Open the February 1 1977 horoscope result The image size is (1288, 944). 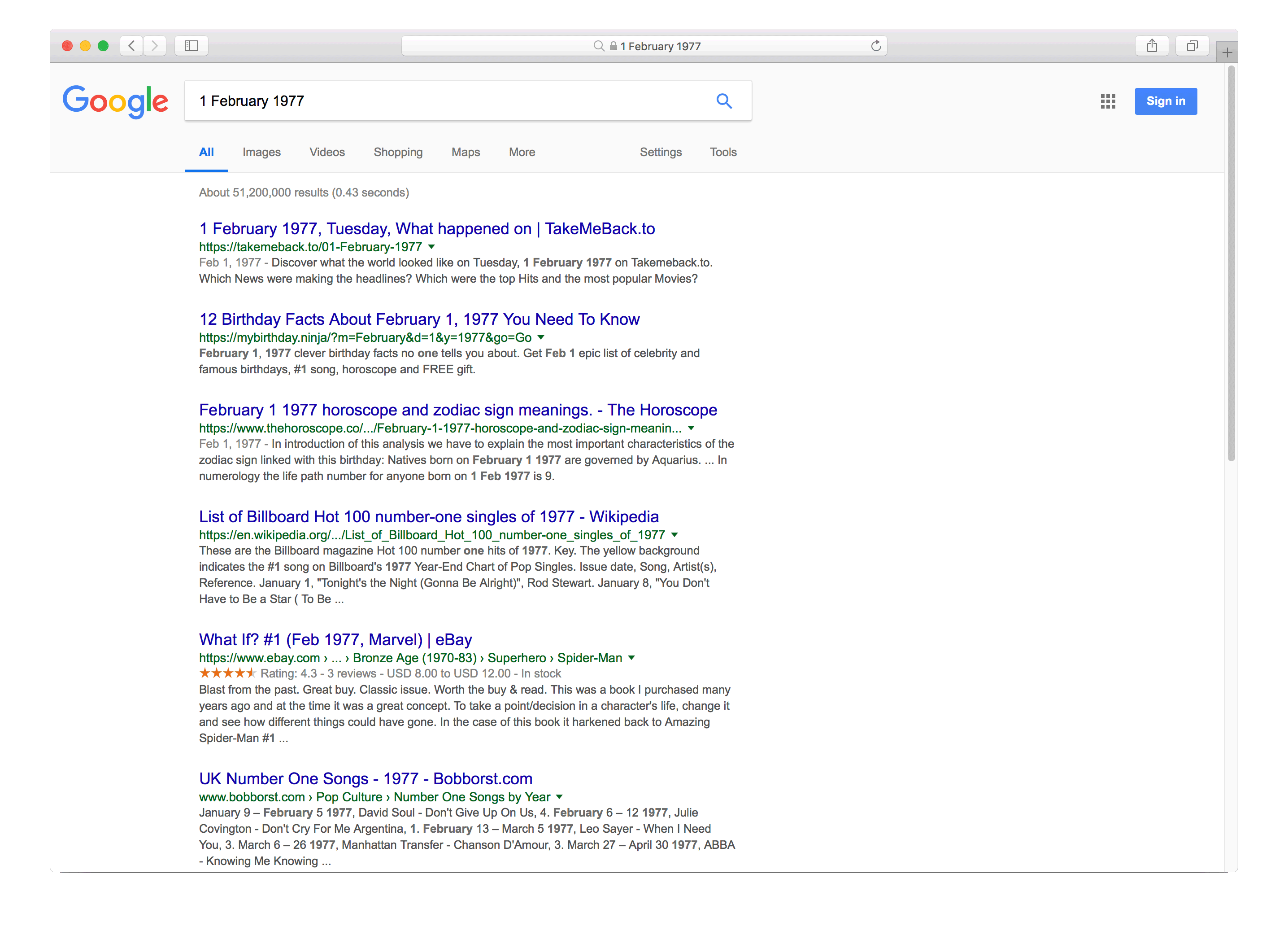click(458, 410)
